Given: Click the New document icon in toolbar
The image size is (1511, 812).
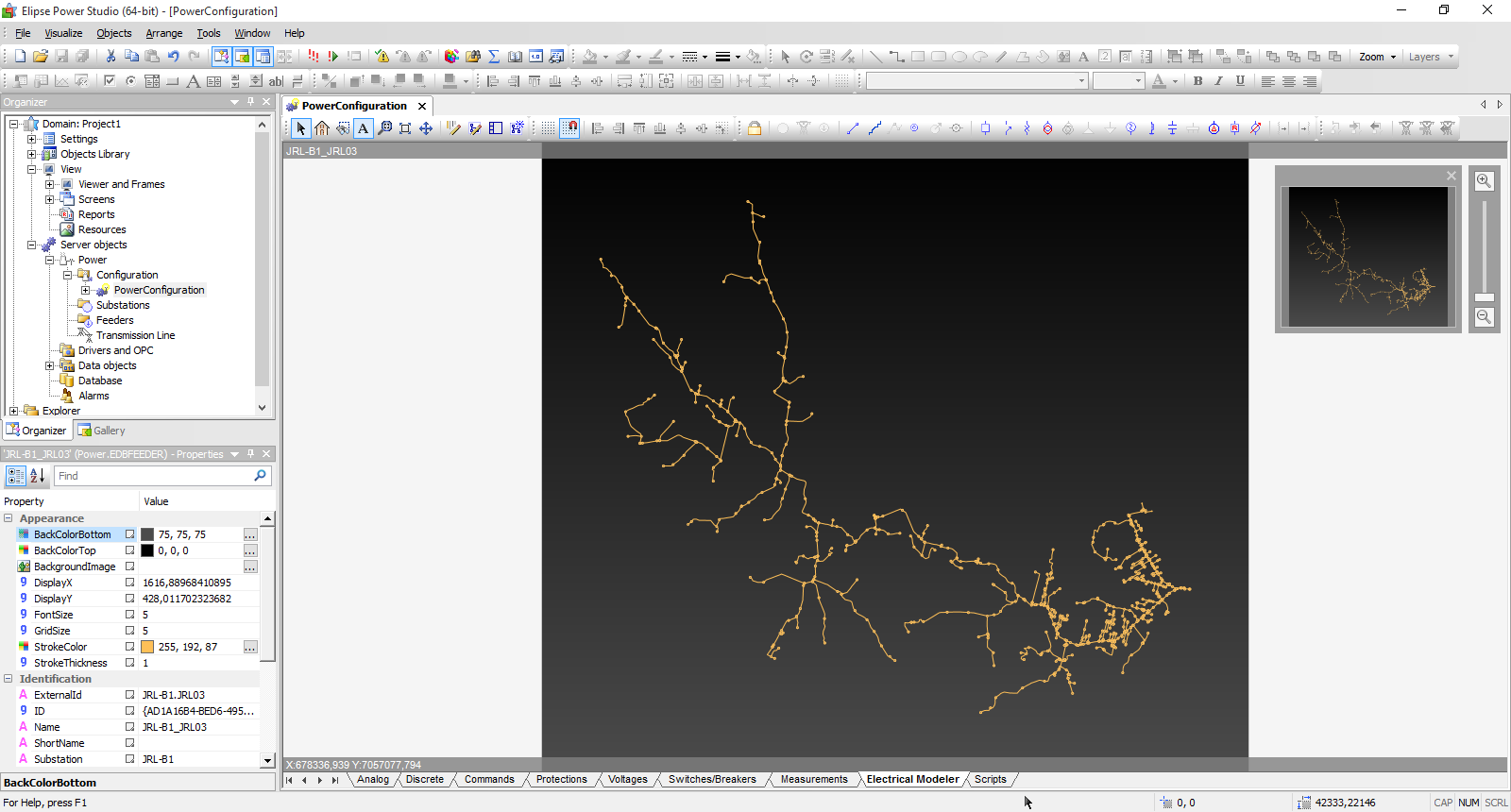Looking at the screenshot, I should coord(20,57).
